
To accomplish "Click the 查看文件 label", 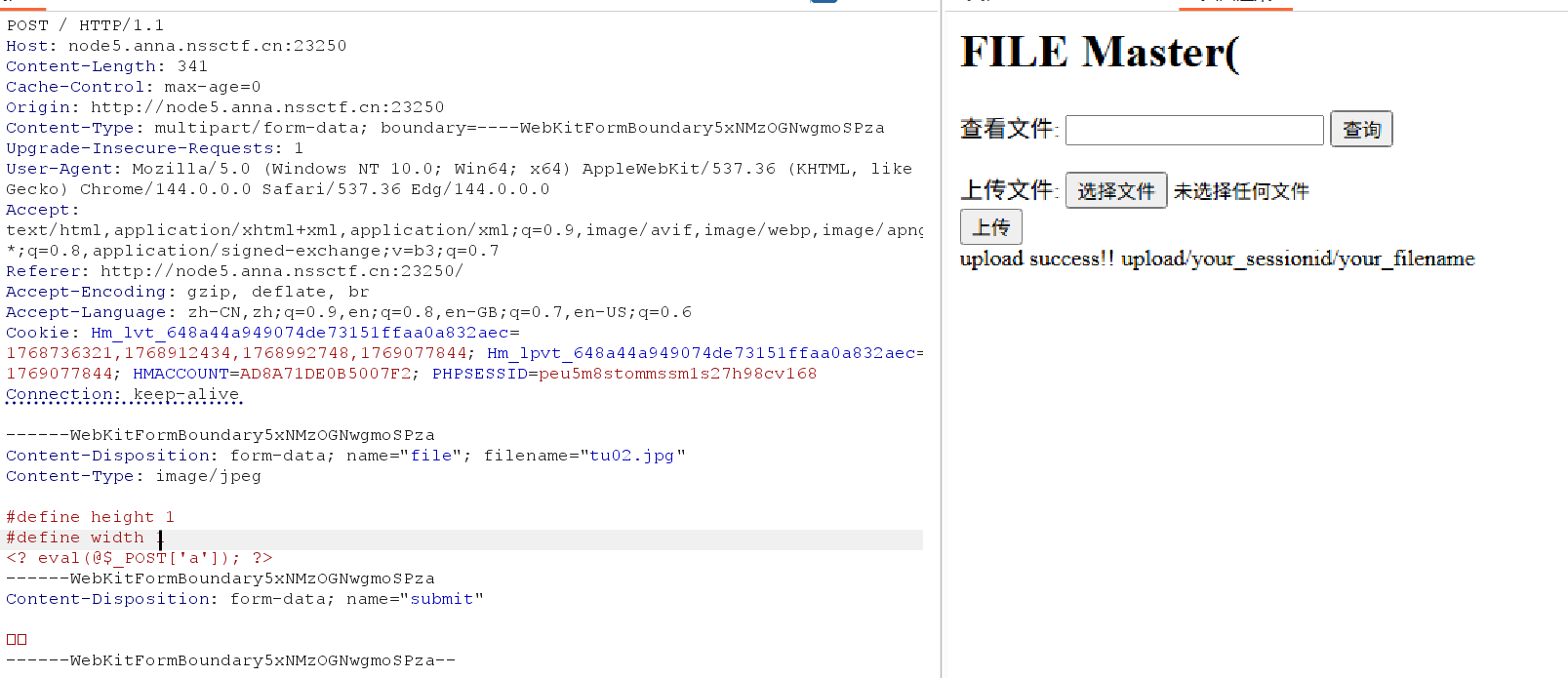I will pyautogui.click(x=1009, y=129).
